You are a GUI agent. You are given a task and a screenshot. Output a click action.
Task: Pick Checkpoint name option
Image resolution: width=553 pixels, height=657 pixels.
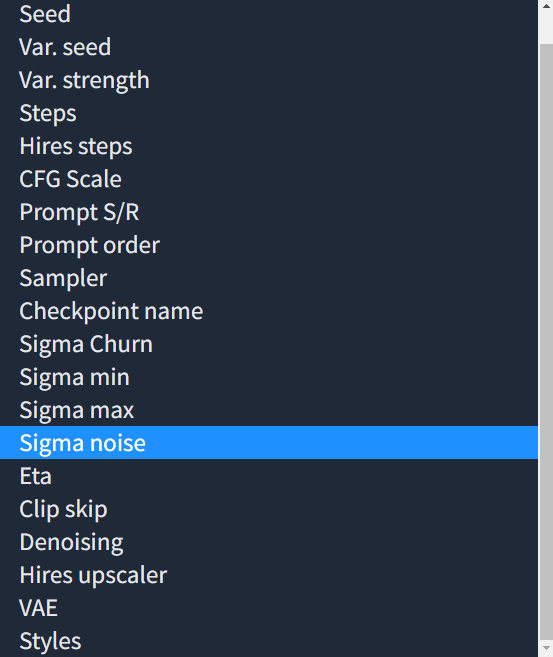269,310
